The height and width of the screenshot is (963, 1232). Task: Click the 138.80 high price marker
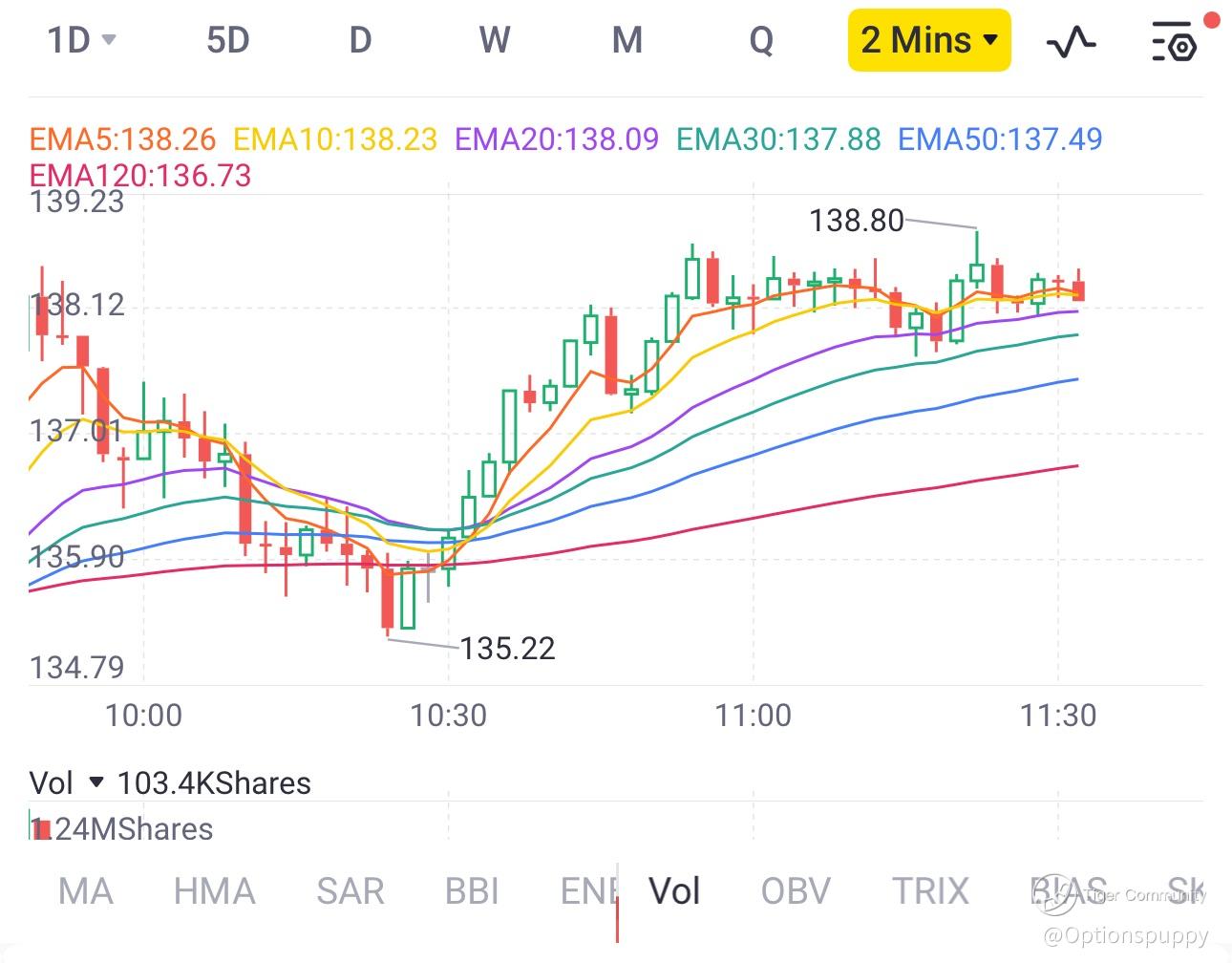[x=856, y=221]
